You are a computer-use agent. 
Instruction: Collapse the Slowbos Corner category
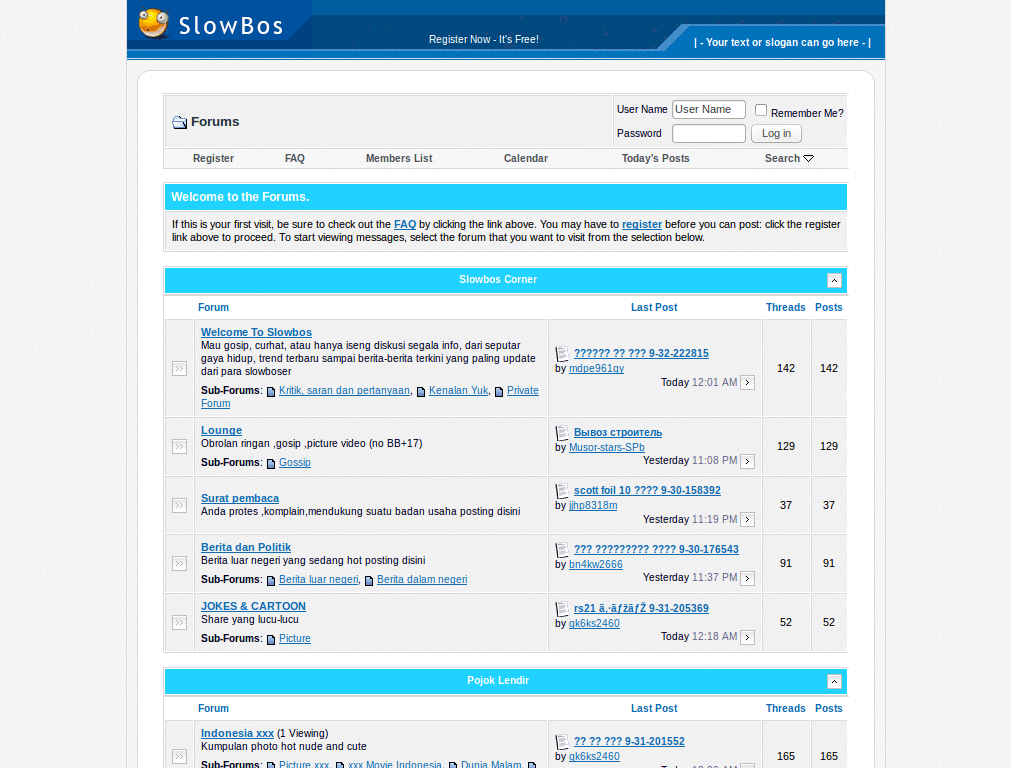coord(834,281)
